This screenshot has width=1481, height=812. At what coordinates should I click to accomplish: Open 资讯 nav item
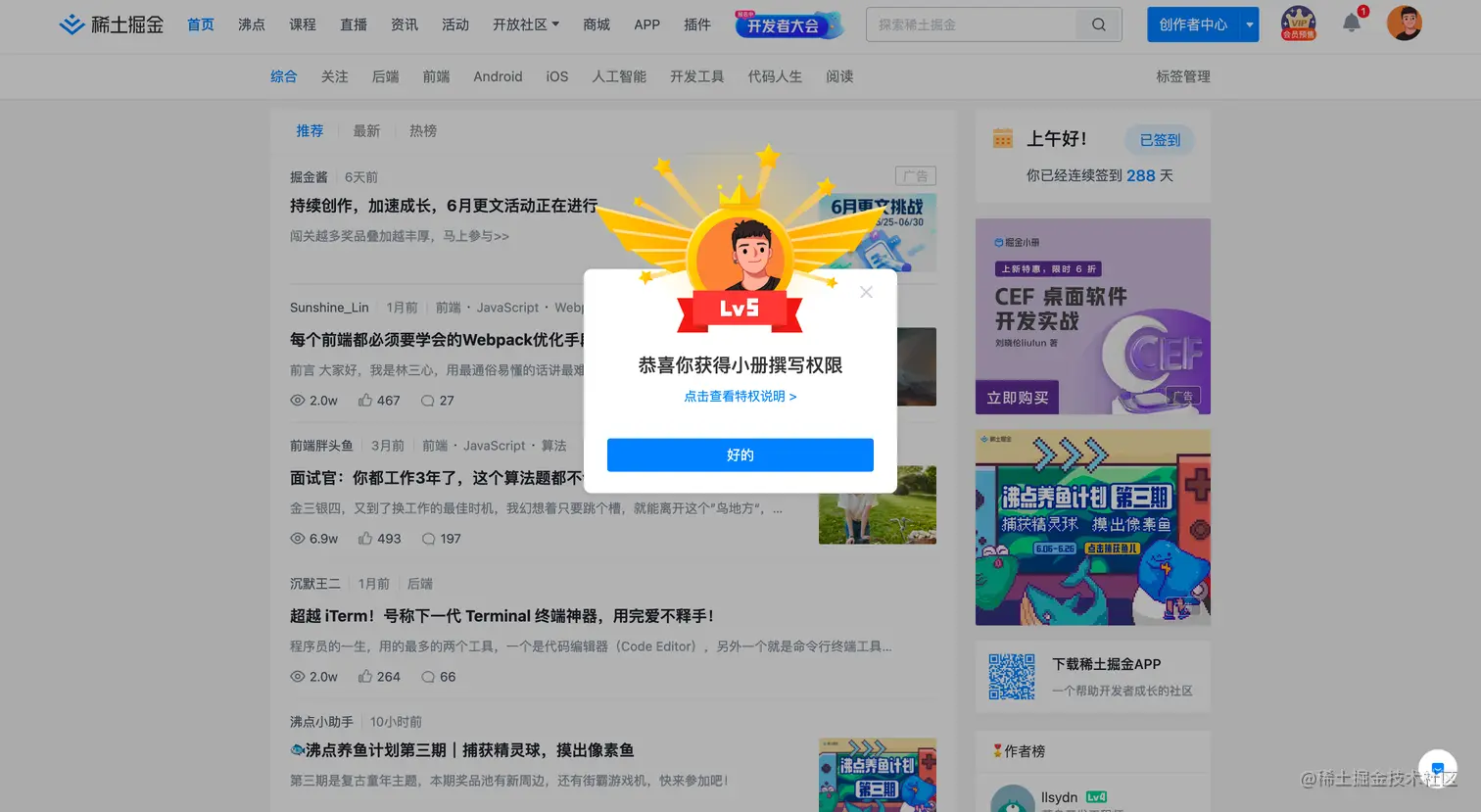pos(405,24)
